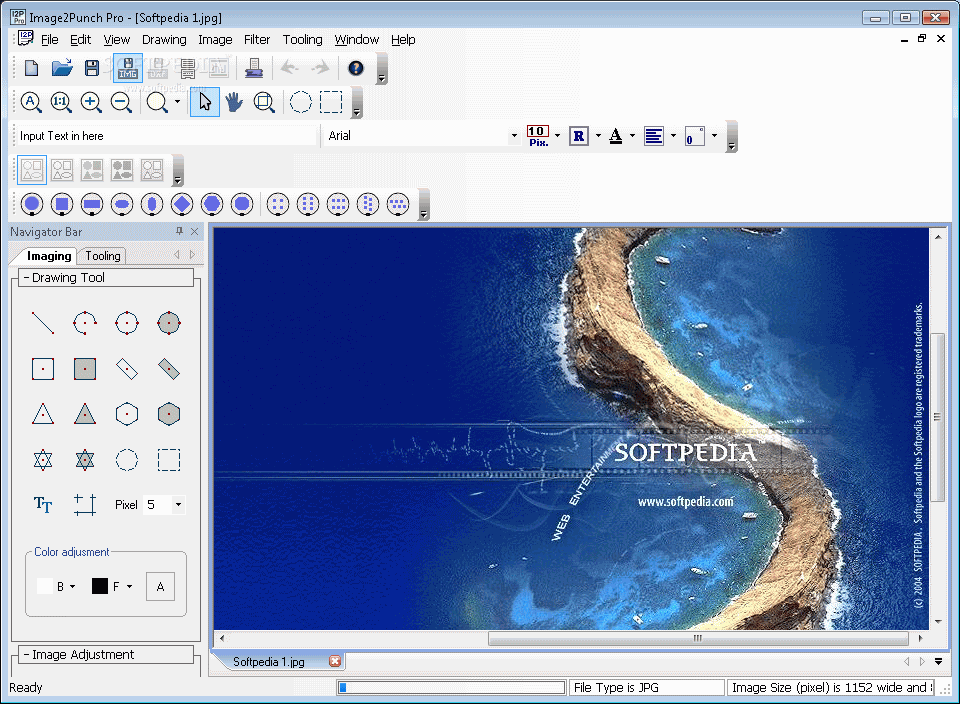The height and width of the screenshot is (704, 960).
Task: Click the A button in Color adjustment
Action: [160, 586]
